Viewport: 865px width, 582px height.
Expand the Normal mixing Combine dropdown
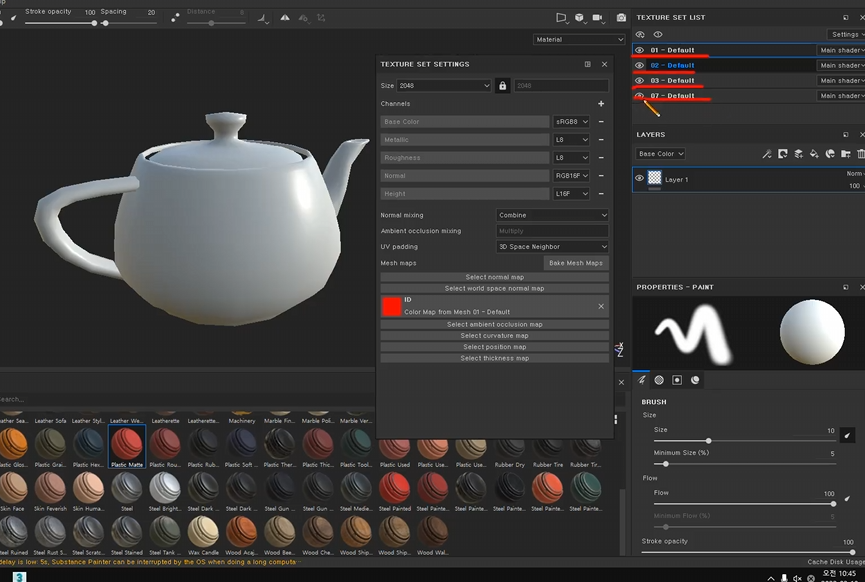click(x=552, y=215)
